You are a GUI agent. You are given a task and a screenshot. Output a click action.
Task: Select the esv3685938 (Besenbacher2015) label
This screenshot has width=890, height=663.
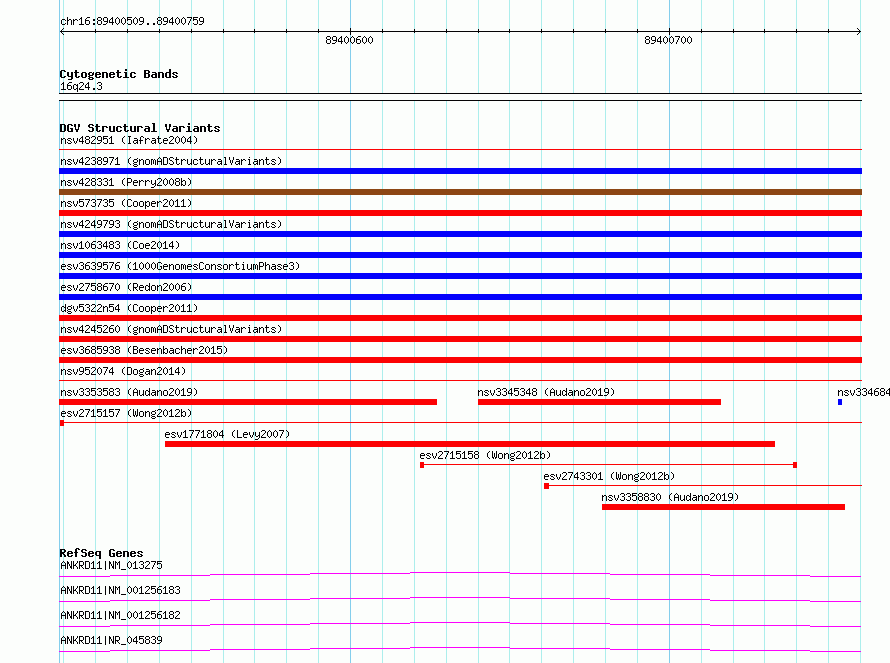(x=144, y=350)
